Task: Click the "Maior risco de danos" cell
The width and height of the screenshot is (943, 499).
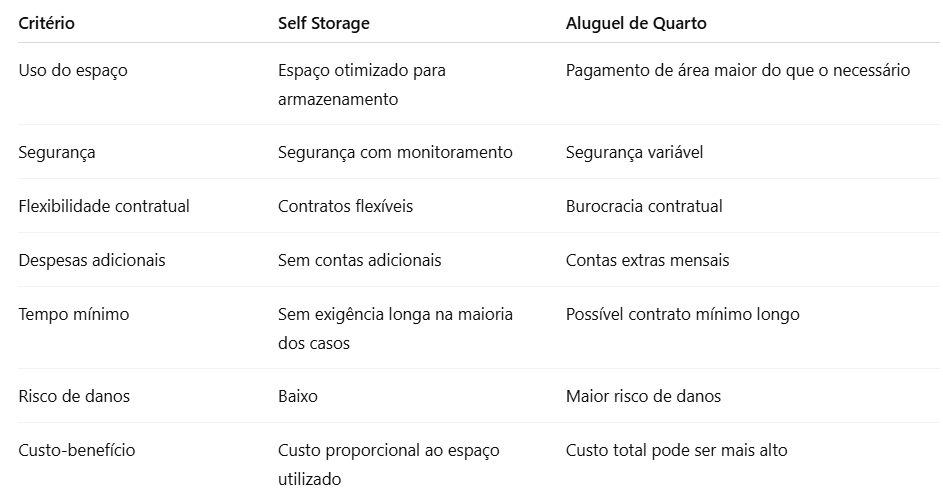Action: click(643, 396)
